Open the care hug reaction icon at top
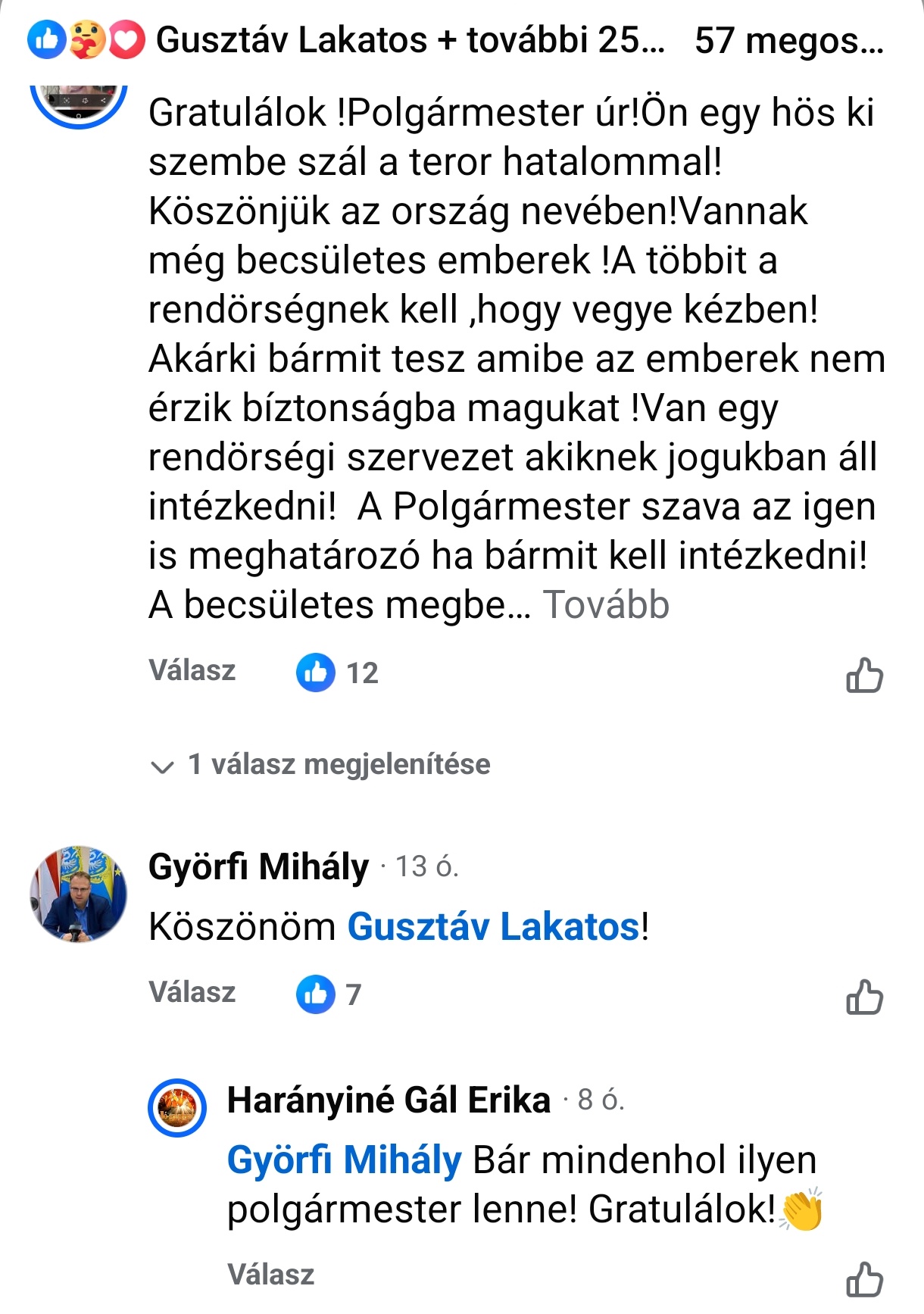 click(x=87, y=40)
